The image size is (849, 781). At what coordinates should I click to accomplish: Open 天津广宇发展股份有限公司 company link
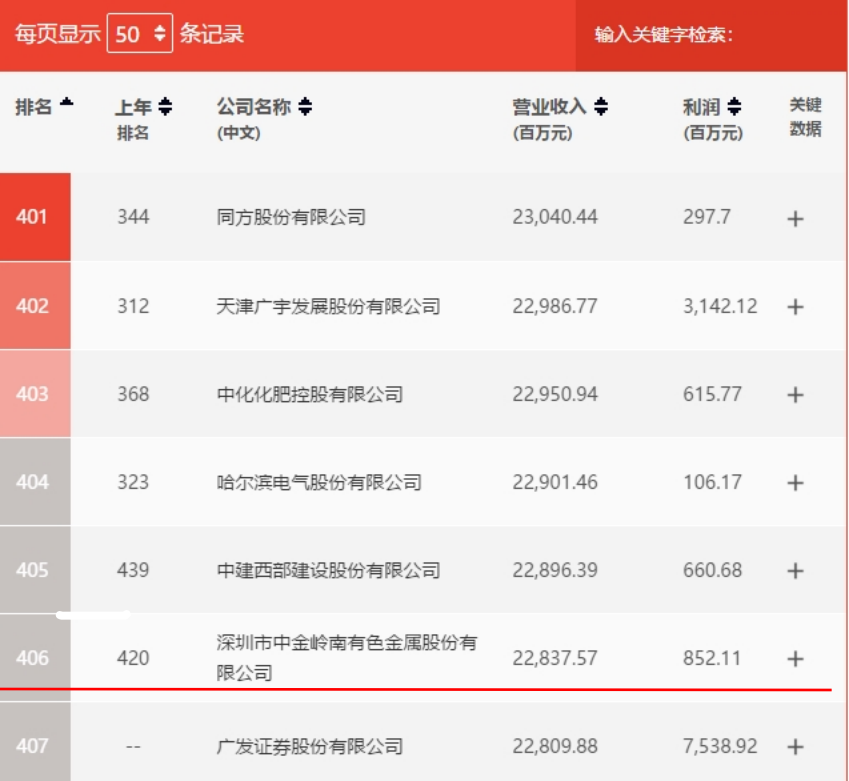coord(328,306)
